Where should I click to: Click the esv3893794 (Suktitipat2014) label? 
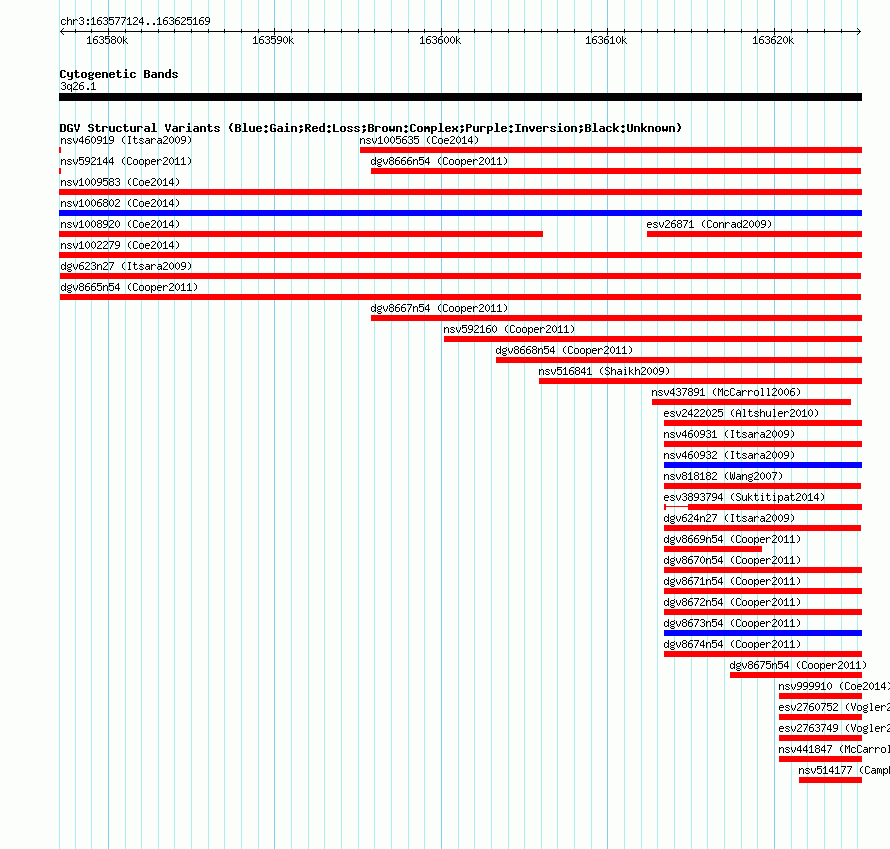(744, 497)
